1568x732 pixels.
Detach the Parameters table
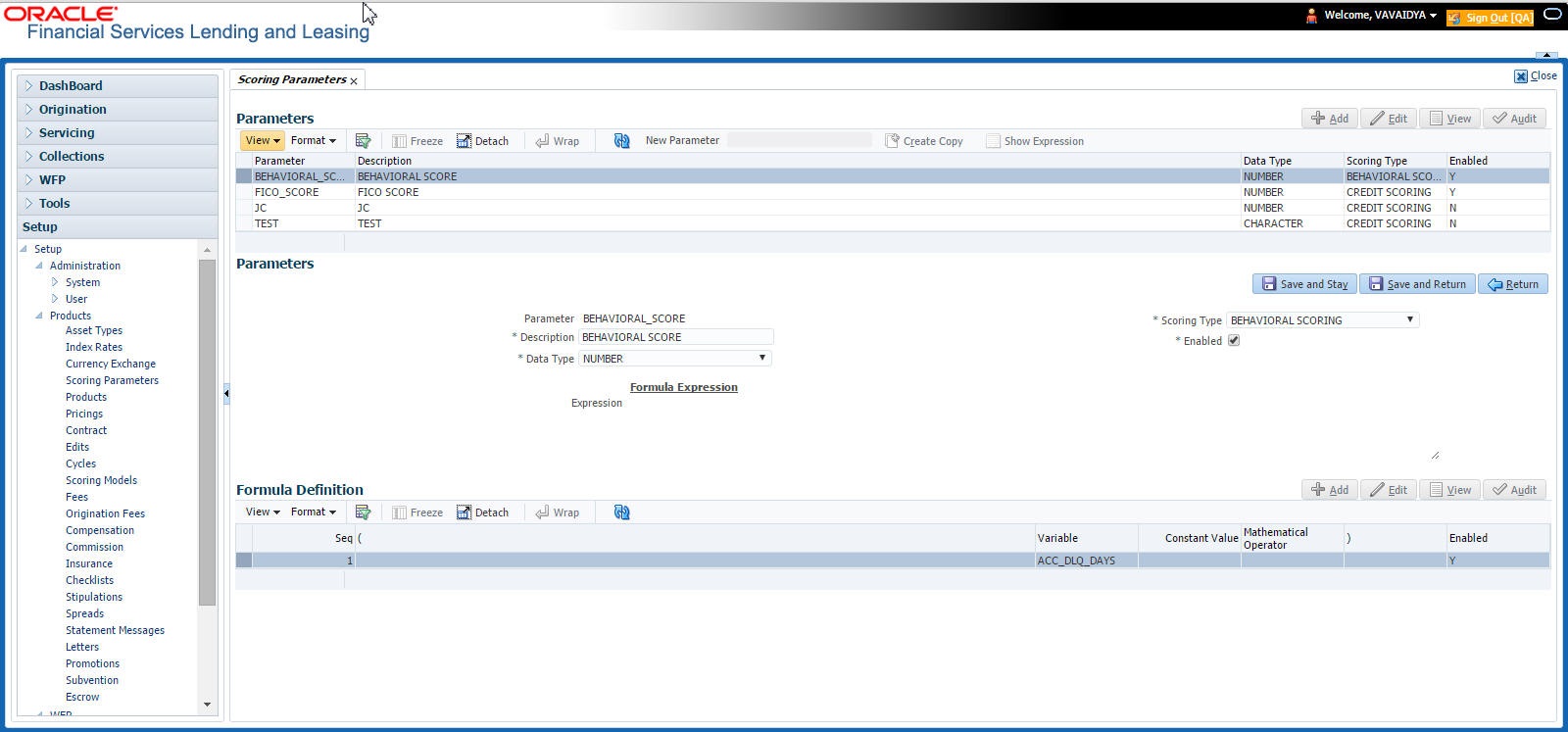tap(482, 141)
